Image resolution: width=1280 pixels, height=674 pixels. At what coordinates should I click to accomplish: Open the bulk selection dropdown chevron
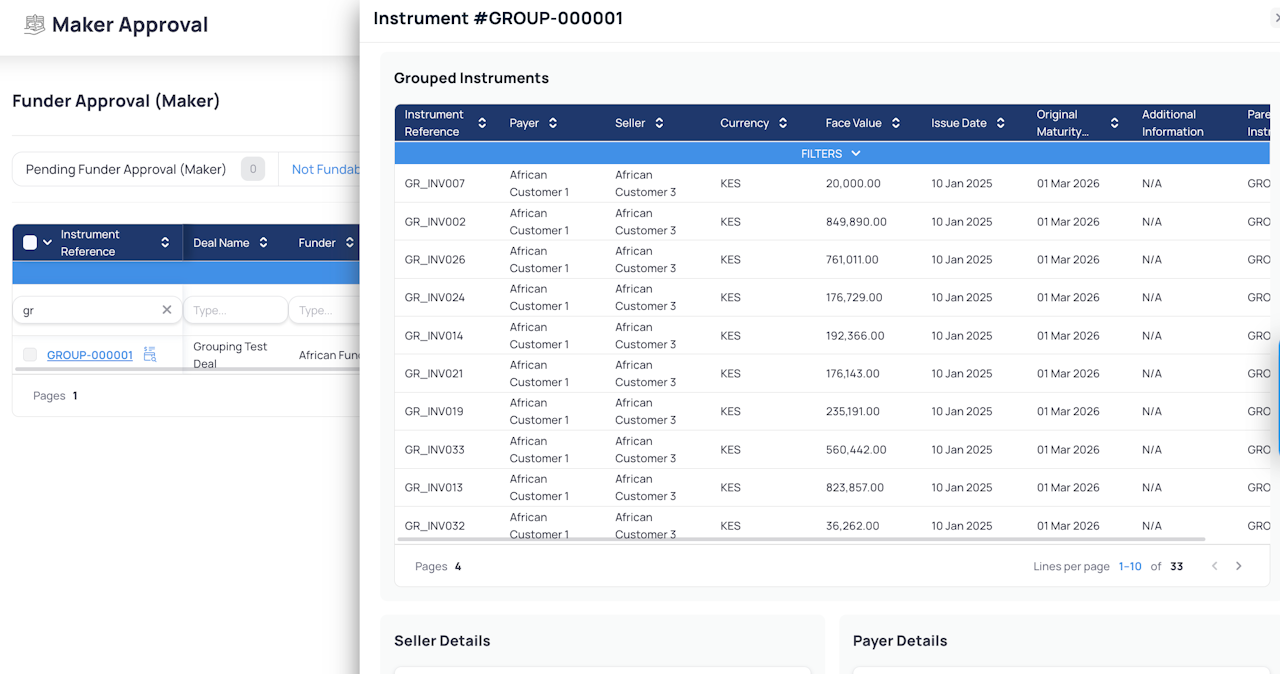point(47,243)
